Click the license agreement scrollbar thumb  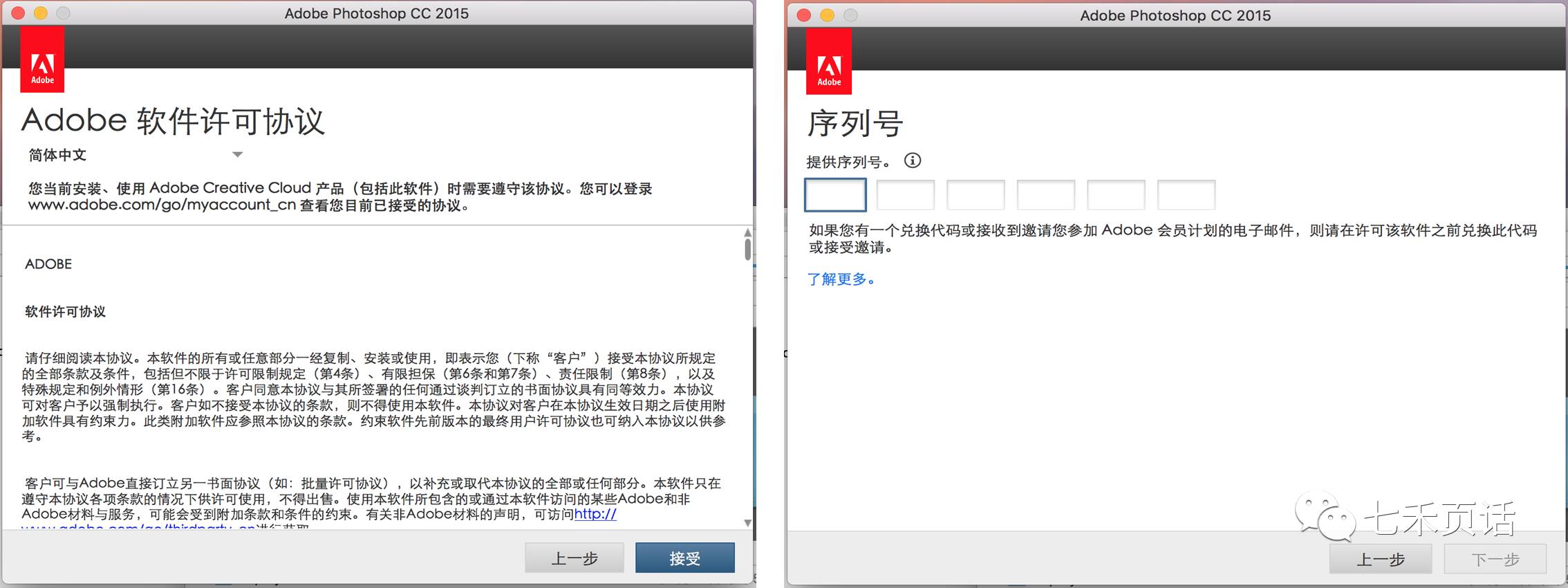747,249
